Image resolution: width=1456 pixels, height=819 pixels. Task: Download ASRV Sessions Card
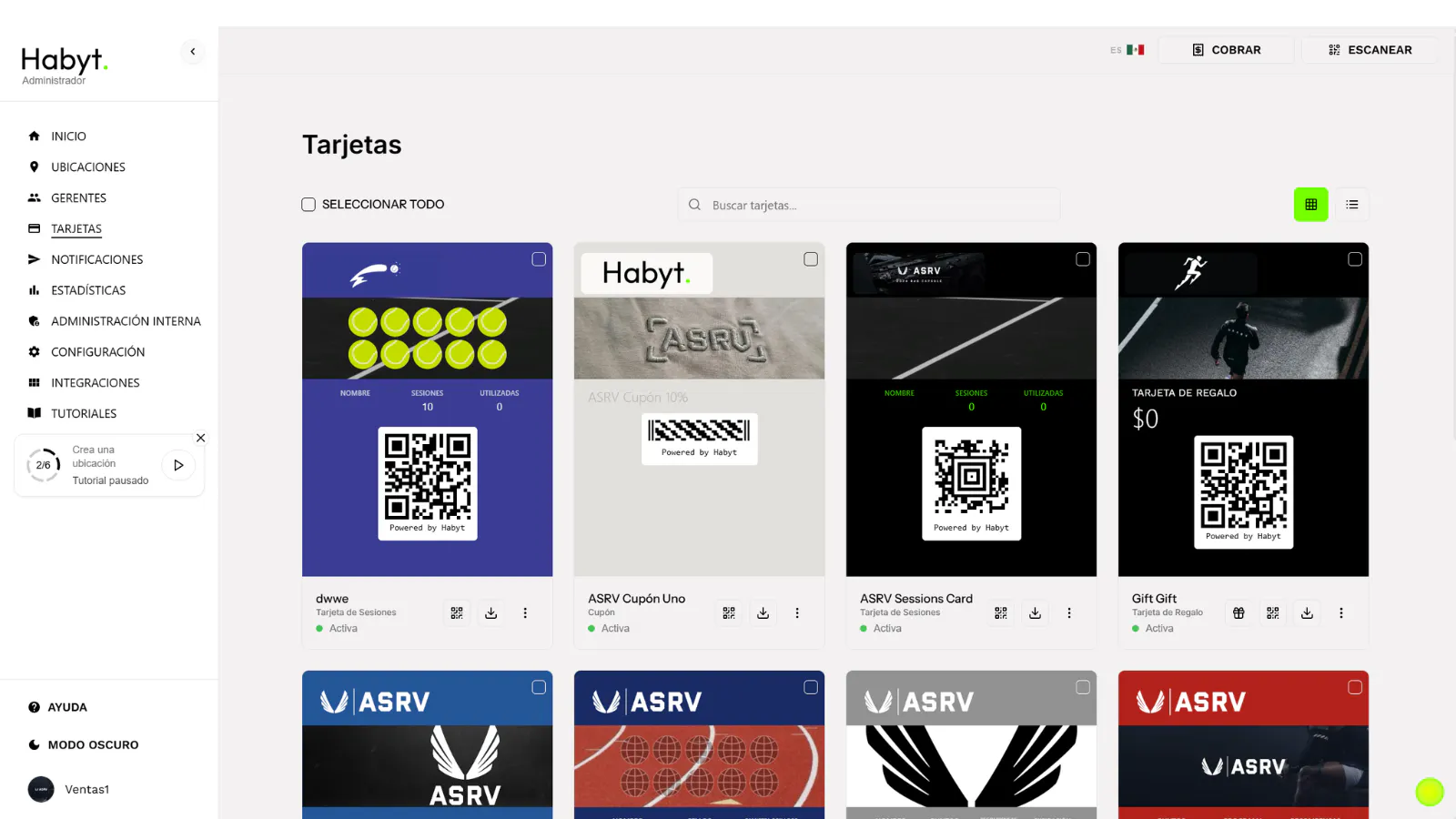coord(1035,613)
